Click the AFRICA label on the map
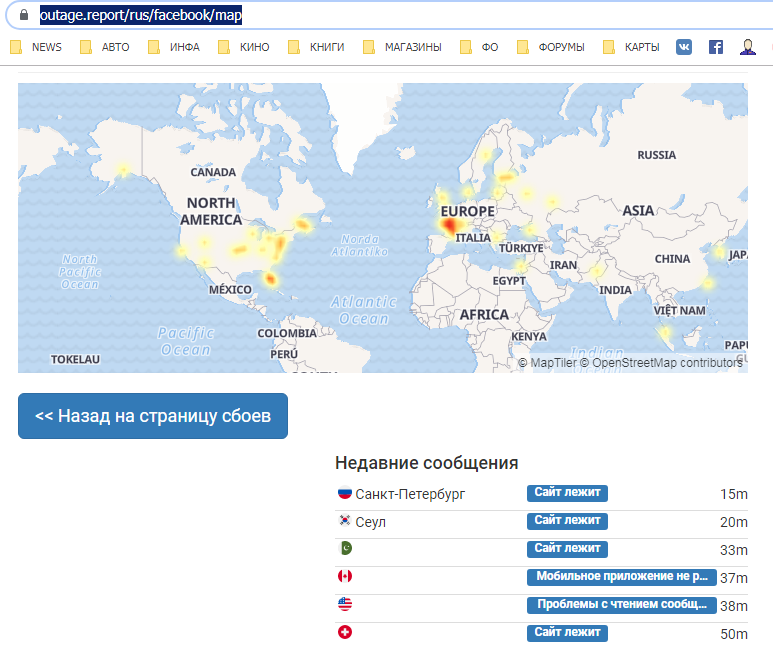This screenshot has height=669, width=773. 484,315
